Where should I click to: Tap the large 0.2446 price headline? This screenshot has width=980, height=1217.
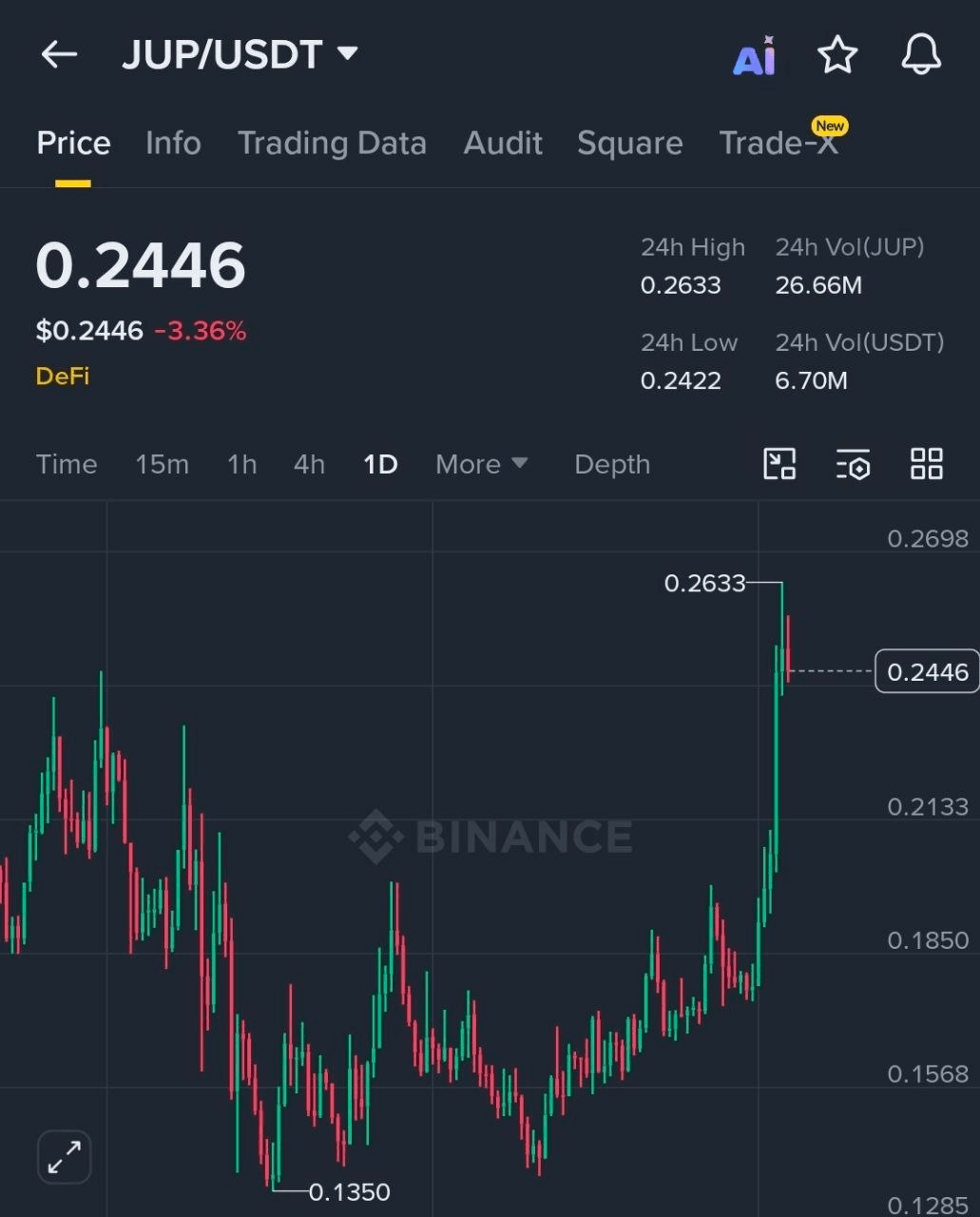point(141,265)
